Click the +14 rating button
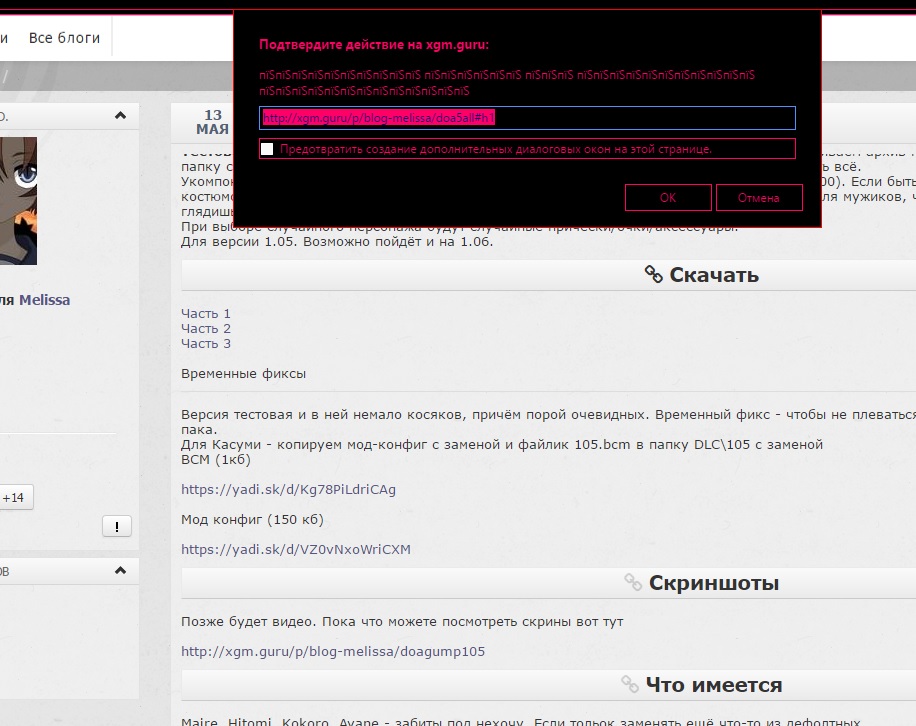 click(x=15, y=498)
